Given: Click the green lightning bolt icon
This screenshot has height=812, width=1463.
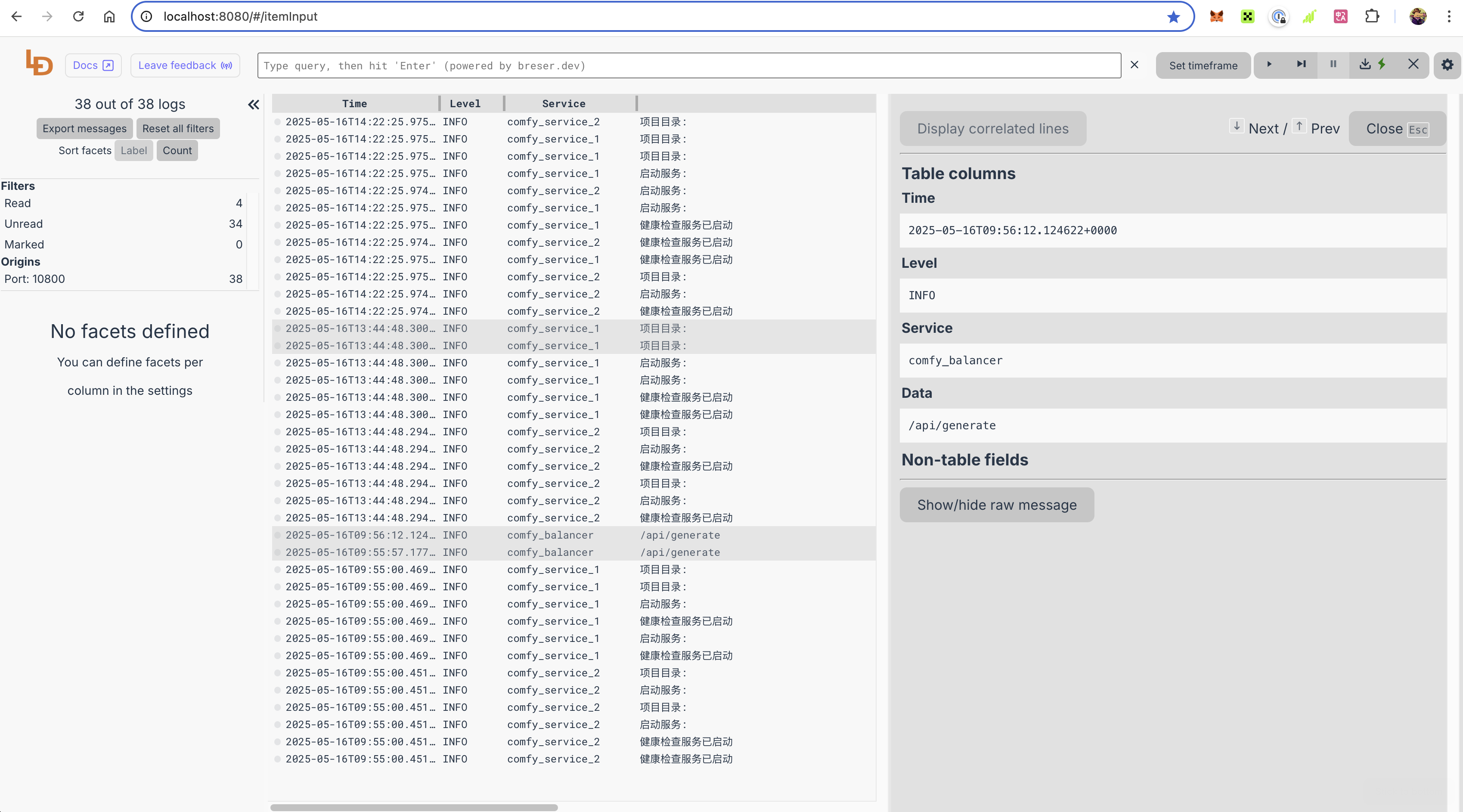Looking at the screenshot, I should tap(1382, 64).
